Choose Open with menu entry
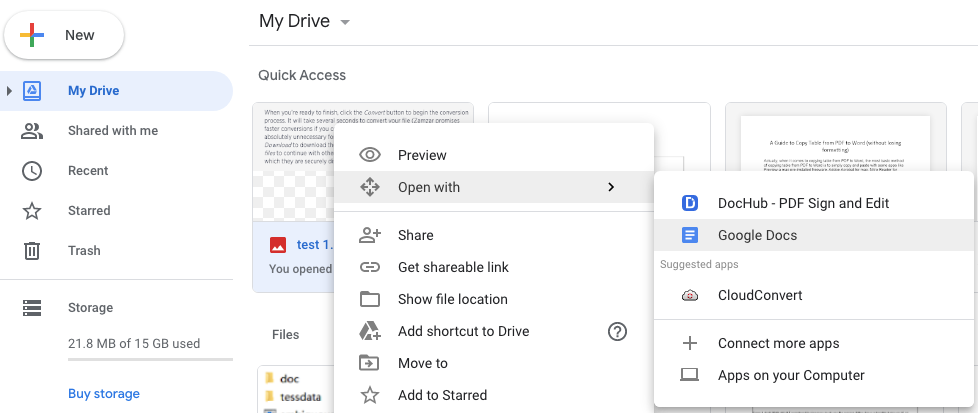The height and width of the screenshot is (413, 978). [494, 187]
